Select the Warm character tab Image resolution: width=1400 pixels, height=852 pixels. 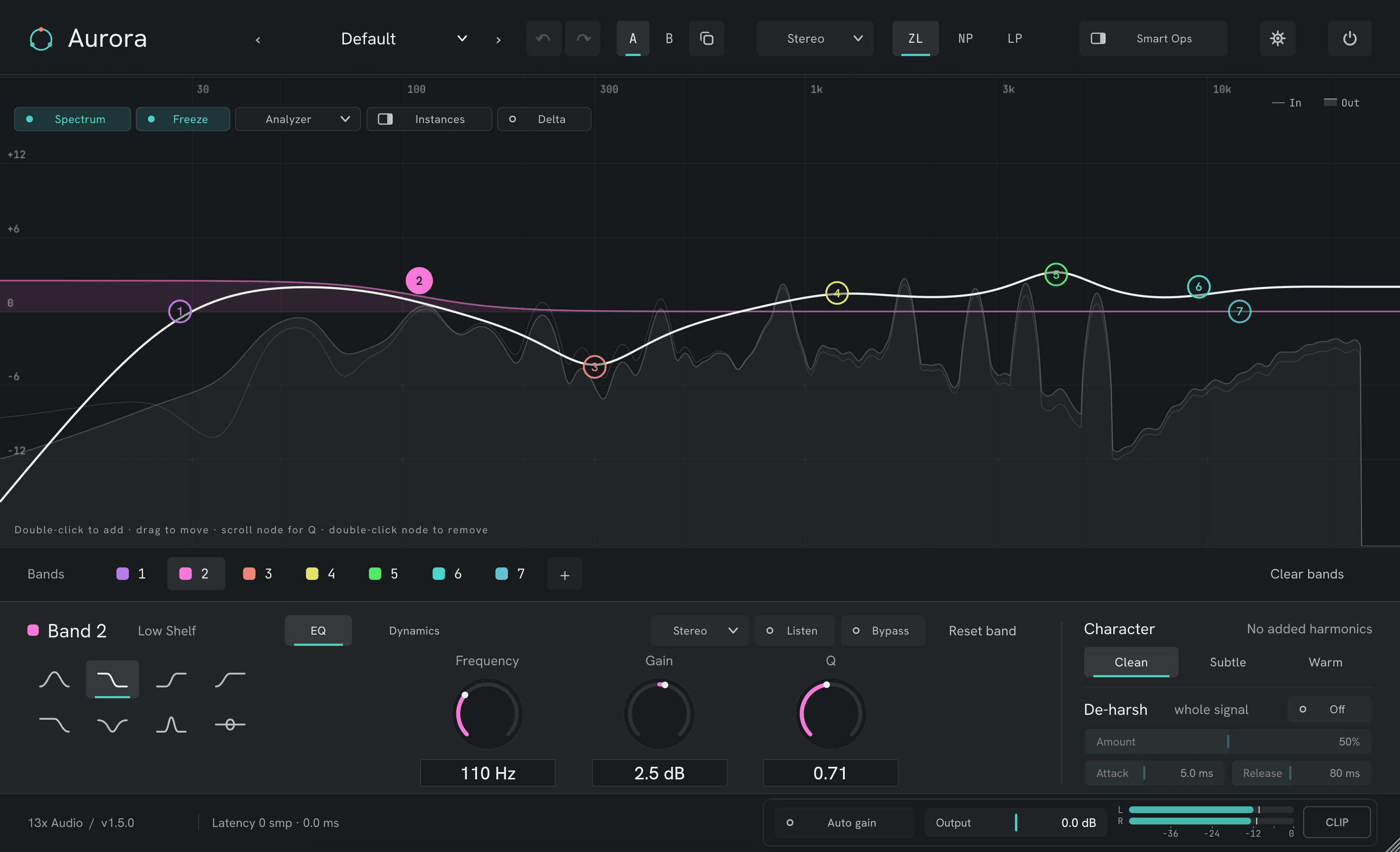1325,662
